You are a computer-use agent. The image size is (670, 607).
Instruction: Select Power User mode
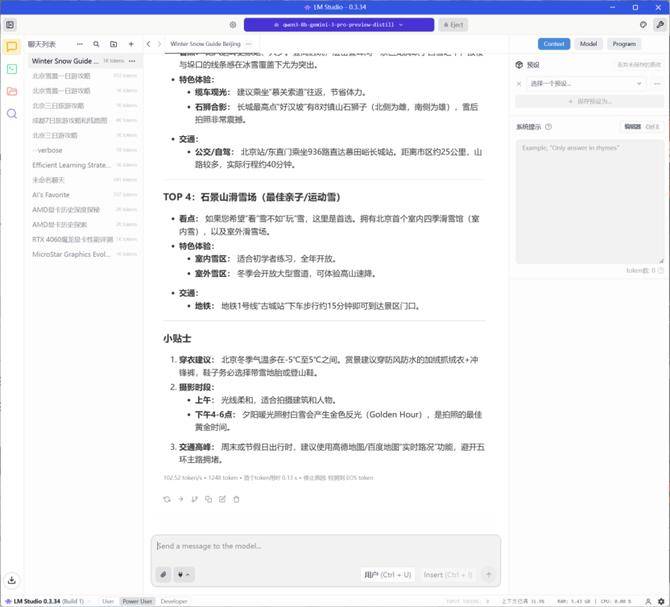pyautogui.click(x=137, y=601)
